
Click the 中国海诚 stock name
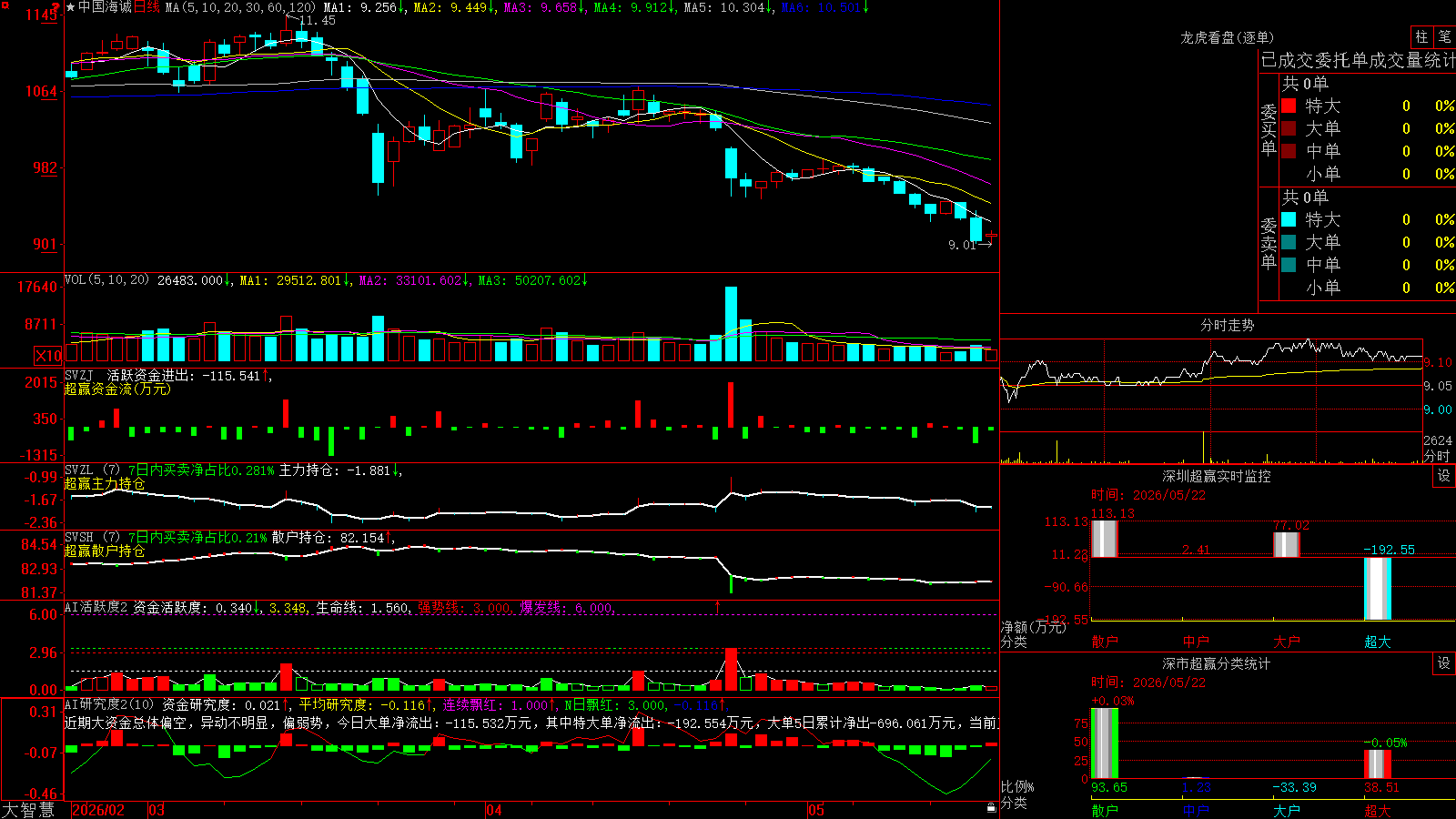(x=105, y=7)
